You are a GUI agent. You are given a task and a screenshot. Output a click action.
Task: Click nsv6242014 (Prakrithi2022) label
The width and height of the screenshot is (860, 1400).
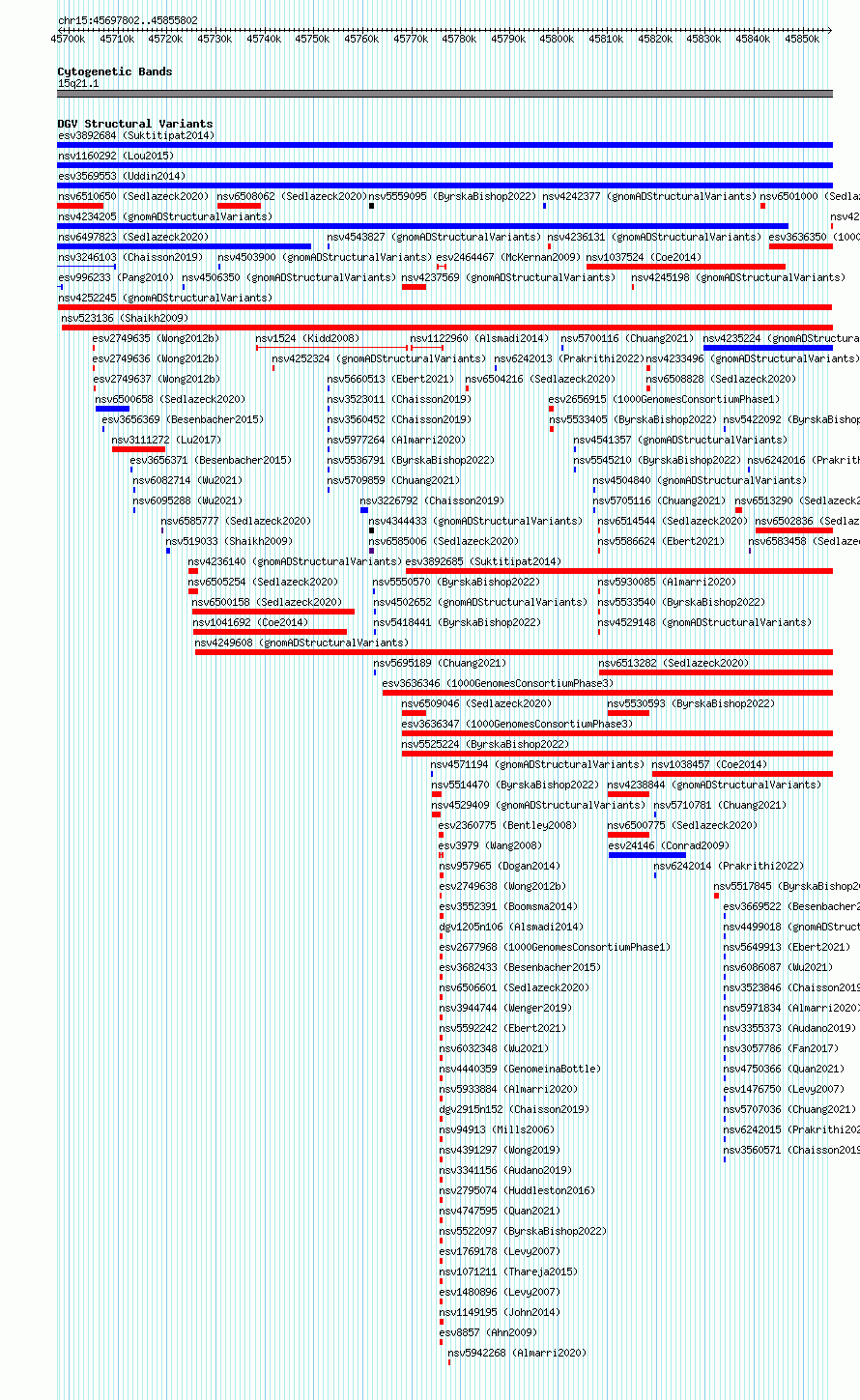pos(729,866)
